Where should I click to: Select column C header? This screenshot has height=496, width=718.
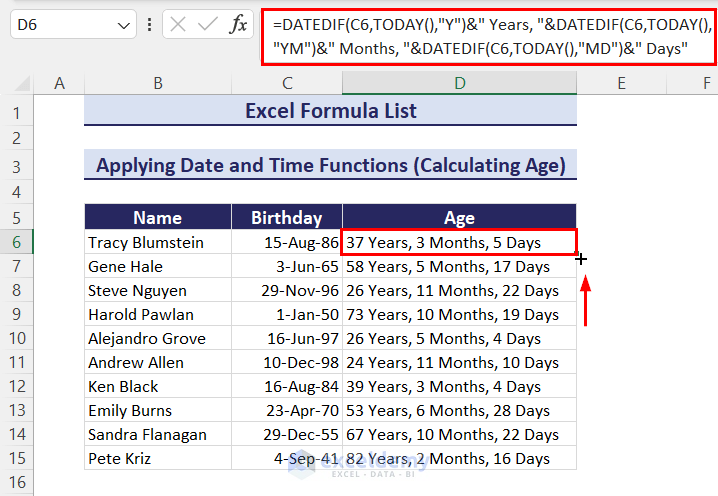[x=287, y=84]
